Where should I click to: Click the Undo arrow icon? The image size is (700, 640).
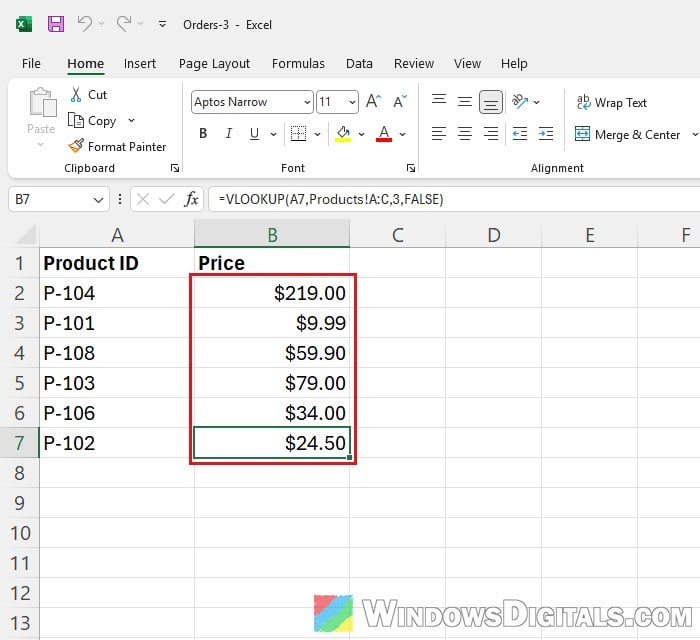(x=85, y=23)
